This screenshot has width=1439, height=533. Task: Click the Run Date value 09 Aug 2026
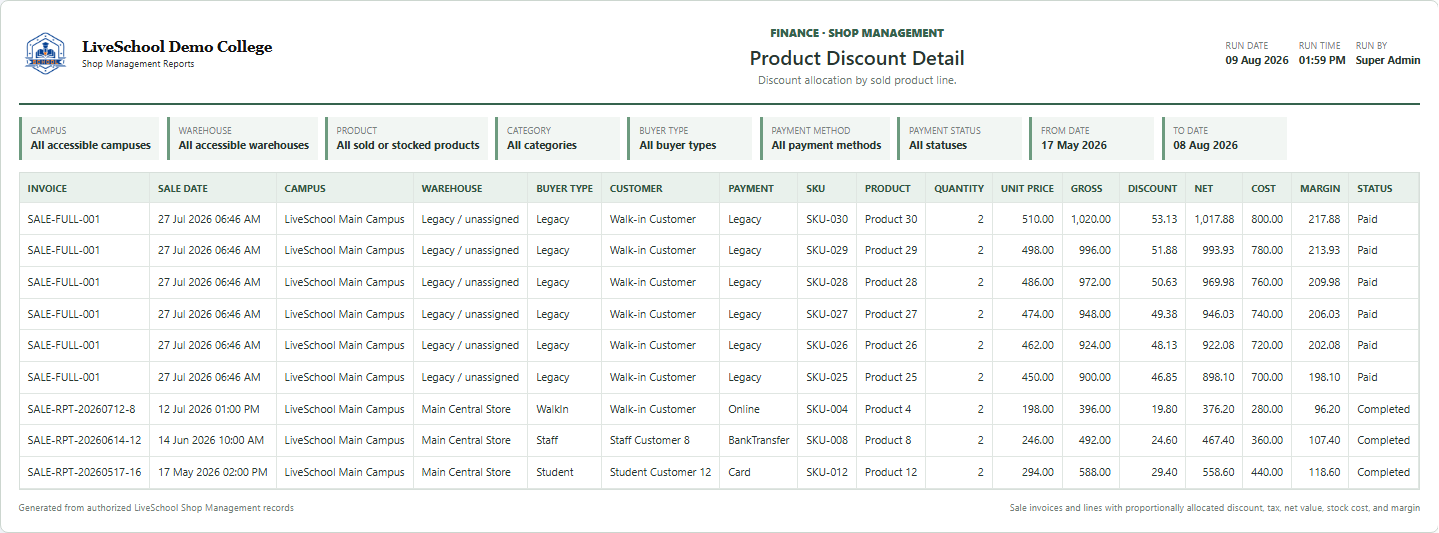(x=1257, y=60)
